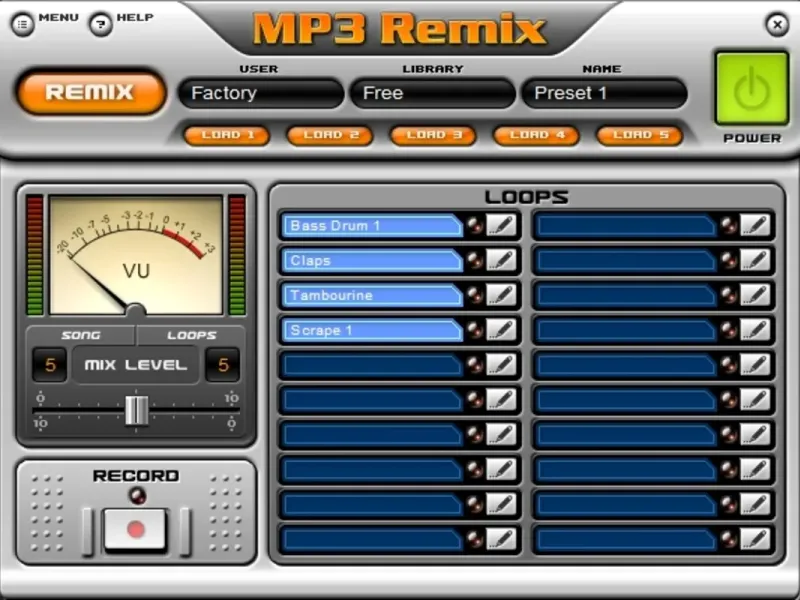Click the empty loop slot below Scrape 1
800x600 pixels.
click(372, 365)
